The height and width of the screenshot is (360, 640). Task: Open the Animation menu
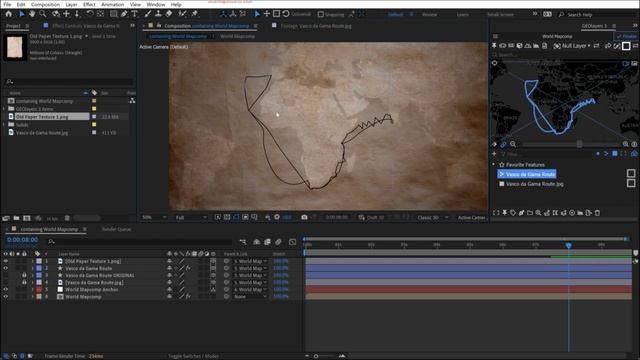pyautogui.click(x=112, y=4)
